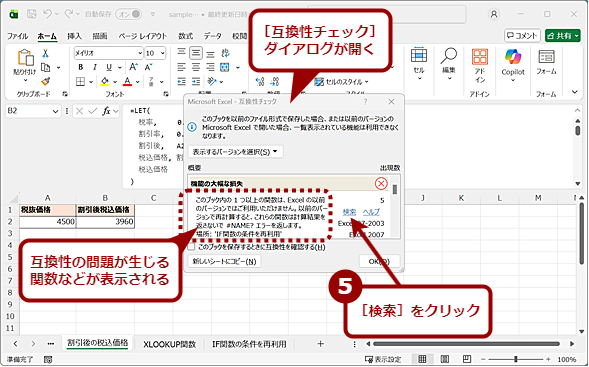Apply the yellow fill color bucket
The image size is (589, 367).
tap(104, 82)
